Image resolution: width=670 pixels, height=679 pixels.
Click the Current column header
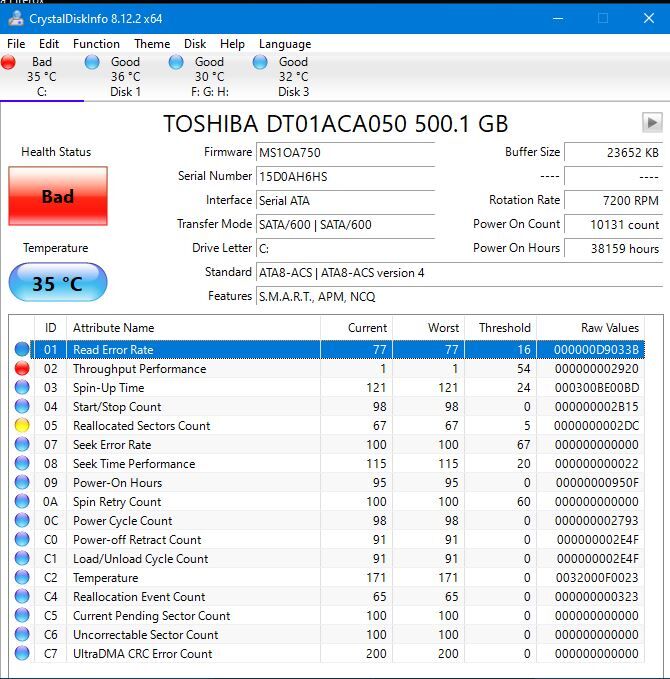(x=356, y=328)
